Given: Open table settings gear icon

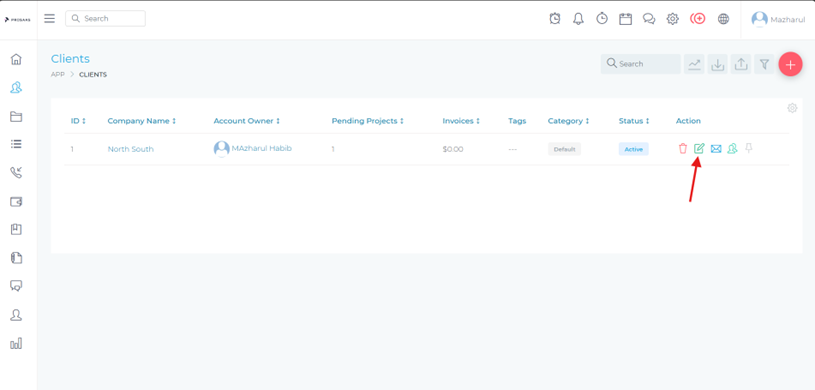Looking at the screenshot, I should [792, 108].
